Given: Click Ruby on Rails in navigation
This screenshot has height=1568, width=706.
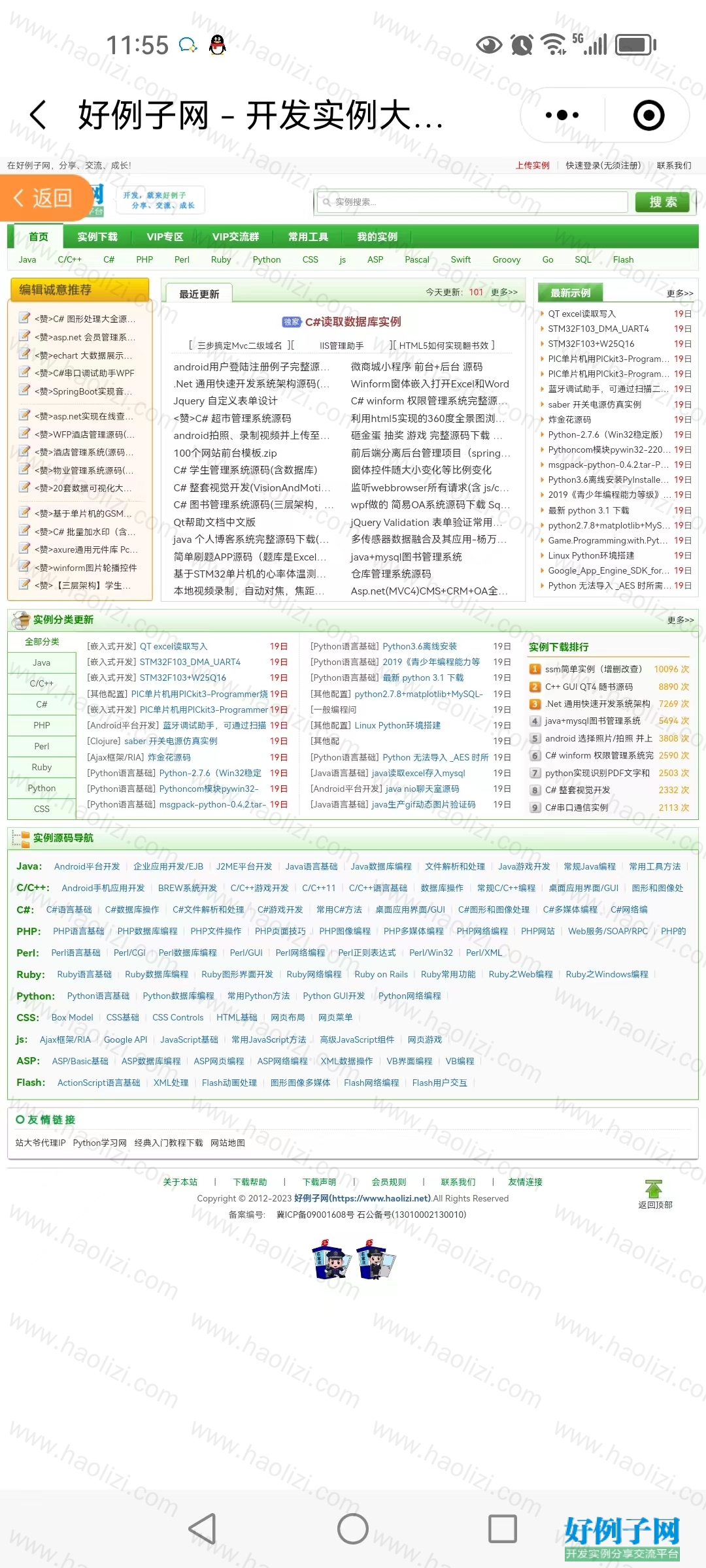Looking at the screenshot, I should pos(381,974).
